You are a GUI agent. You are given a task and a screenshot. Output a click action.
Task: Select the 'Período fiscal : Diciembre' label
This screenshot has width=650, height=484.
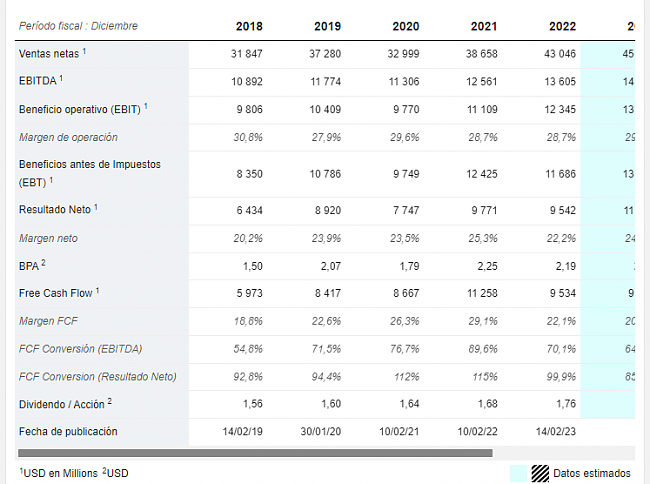[78, 26]
